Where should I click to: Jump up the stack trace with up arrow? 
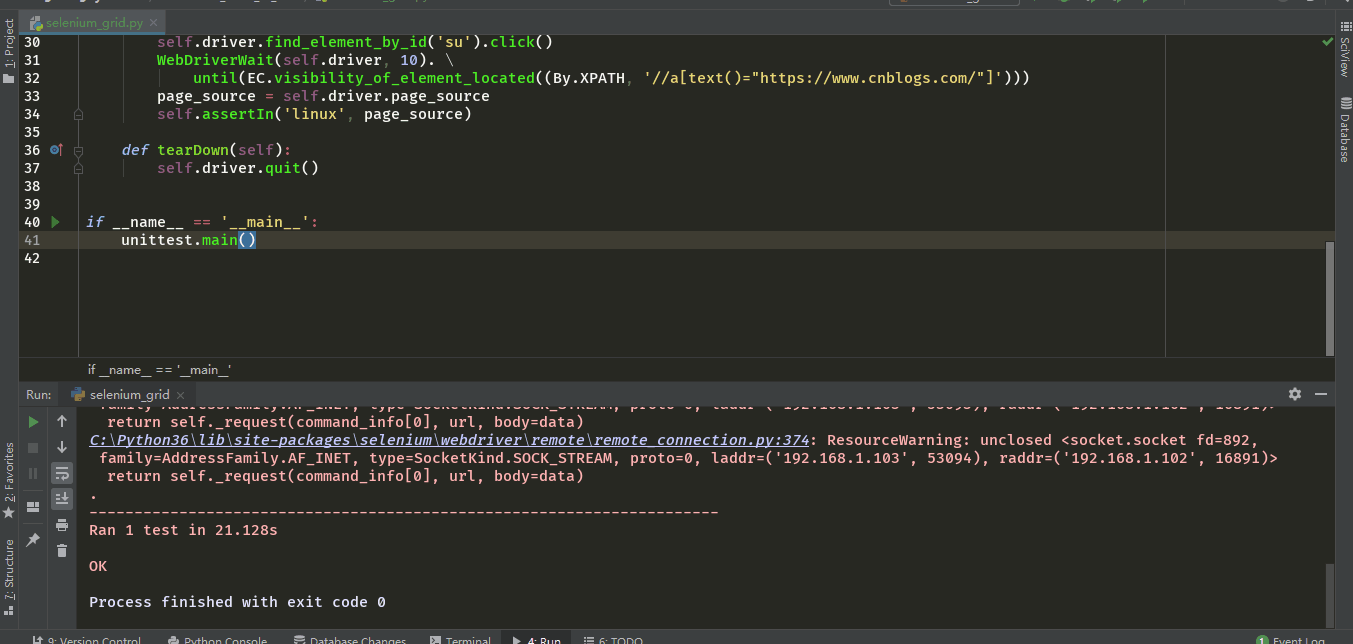tap(62, 422)
